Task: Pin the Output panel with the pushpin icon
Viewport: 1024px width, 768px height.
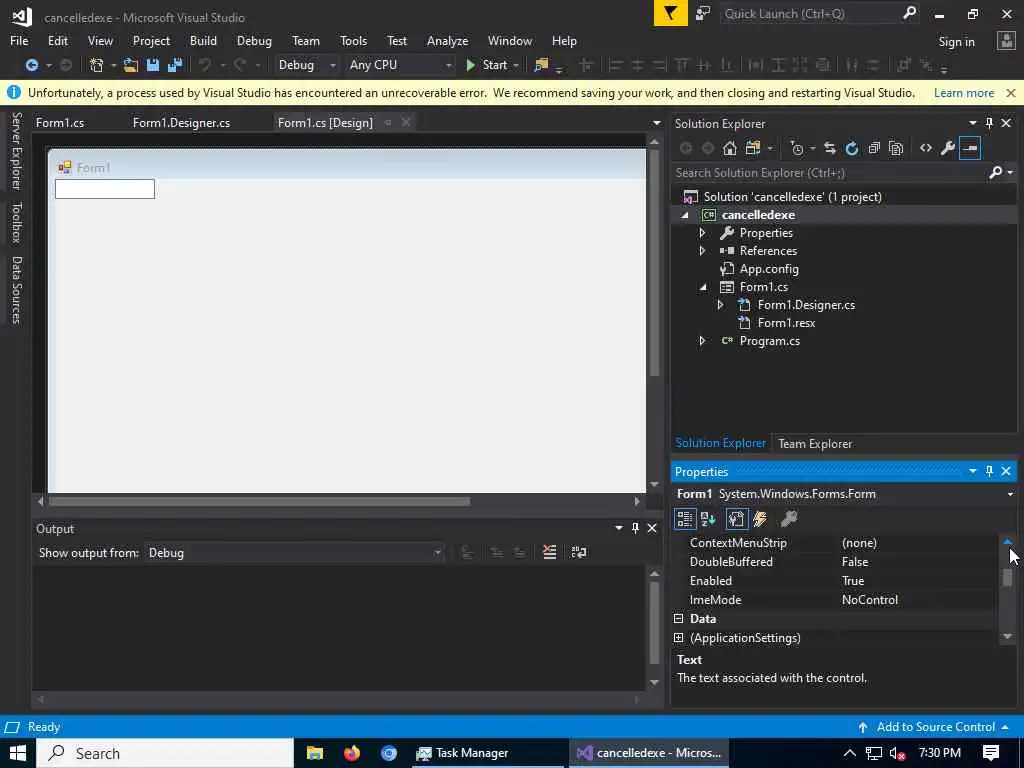Action: coord(635,528)
